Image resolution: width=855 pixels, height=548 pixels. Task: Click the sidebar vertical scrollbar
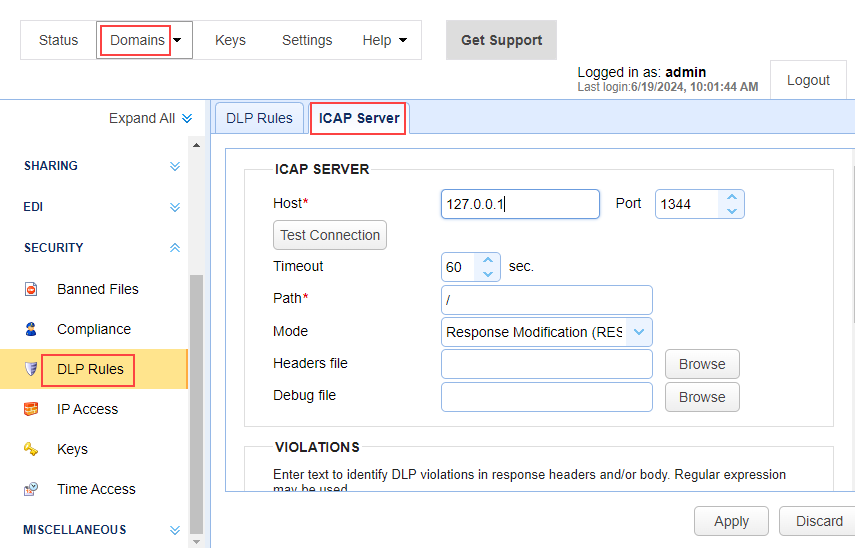pyautogui.click(x=196, y=400)
